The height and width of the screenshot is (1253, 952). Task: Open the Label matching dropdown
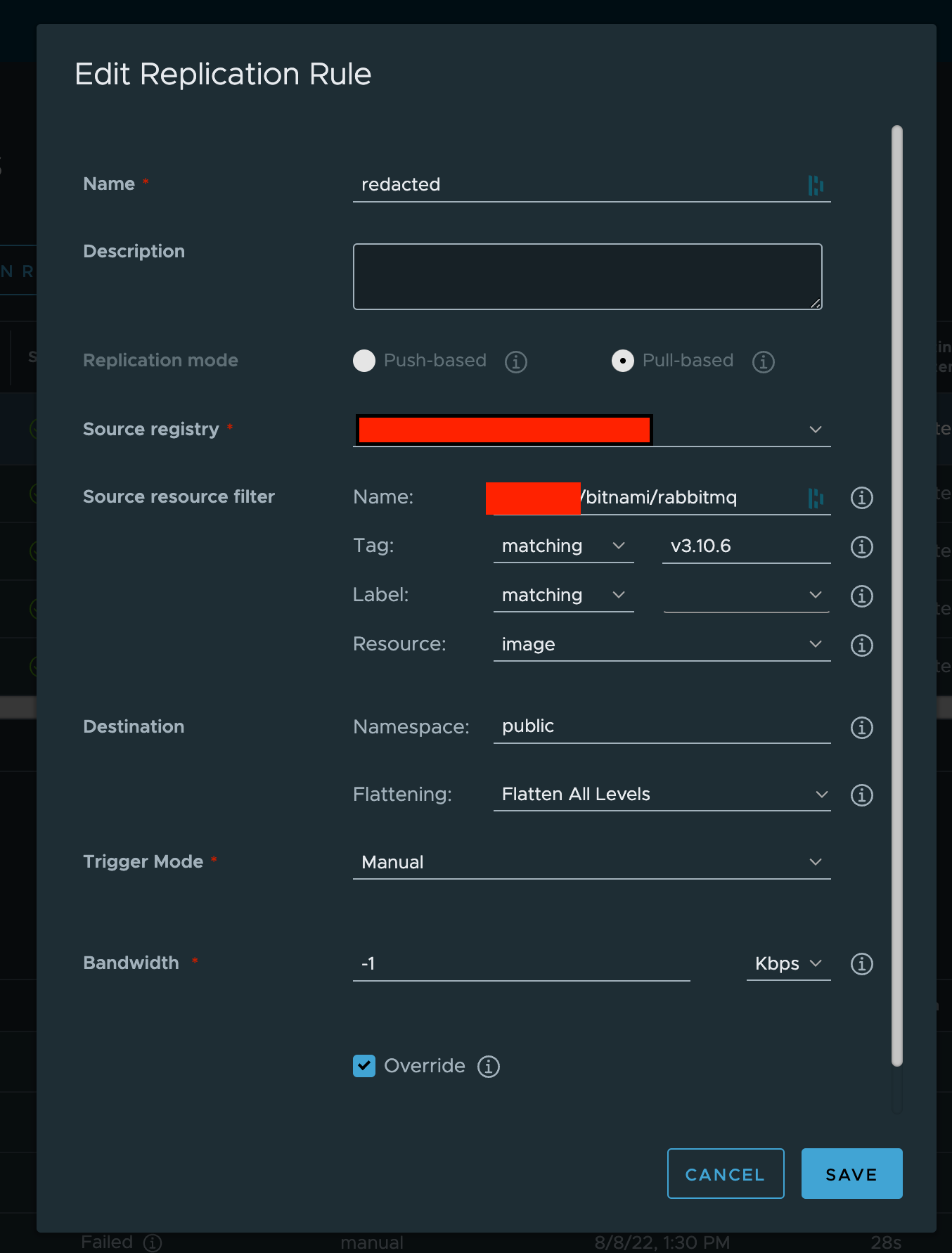click(564, 596)
